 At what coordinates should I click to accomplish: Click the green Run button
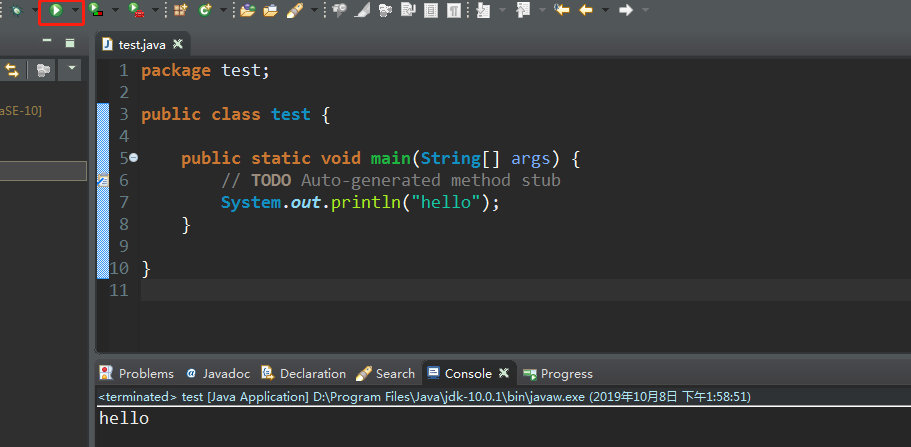click(56, 10)
